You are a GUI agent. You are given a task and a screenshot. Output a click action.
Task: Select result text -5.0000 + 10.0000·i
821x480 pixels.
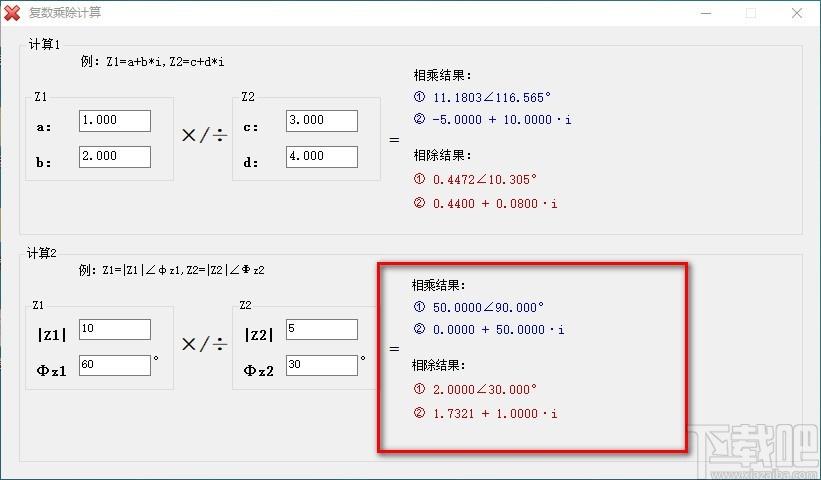502,120
